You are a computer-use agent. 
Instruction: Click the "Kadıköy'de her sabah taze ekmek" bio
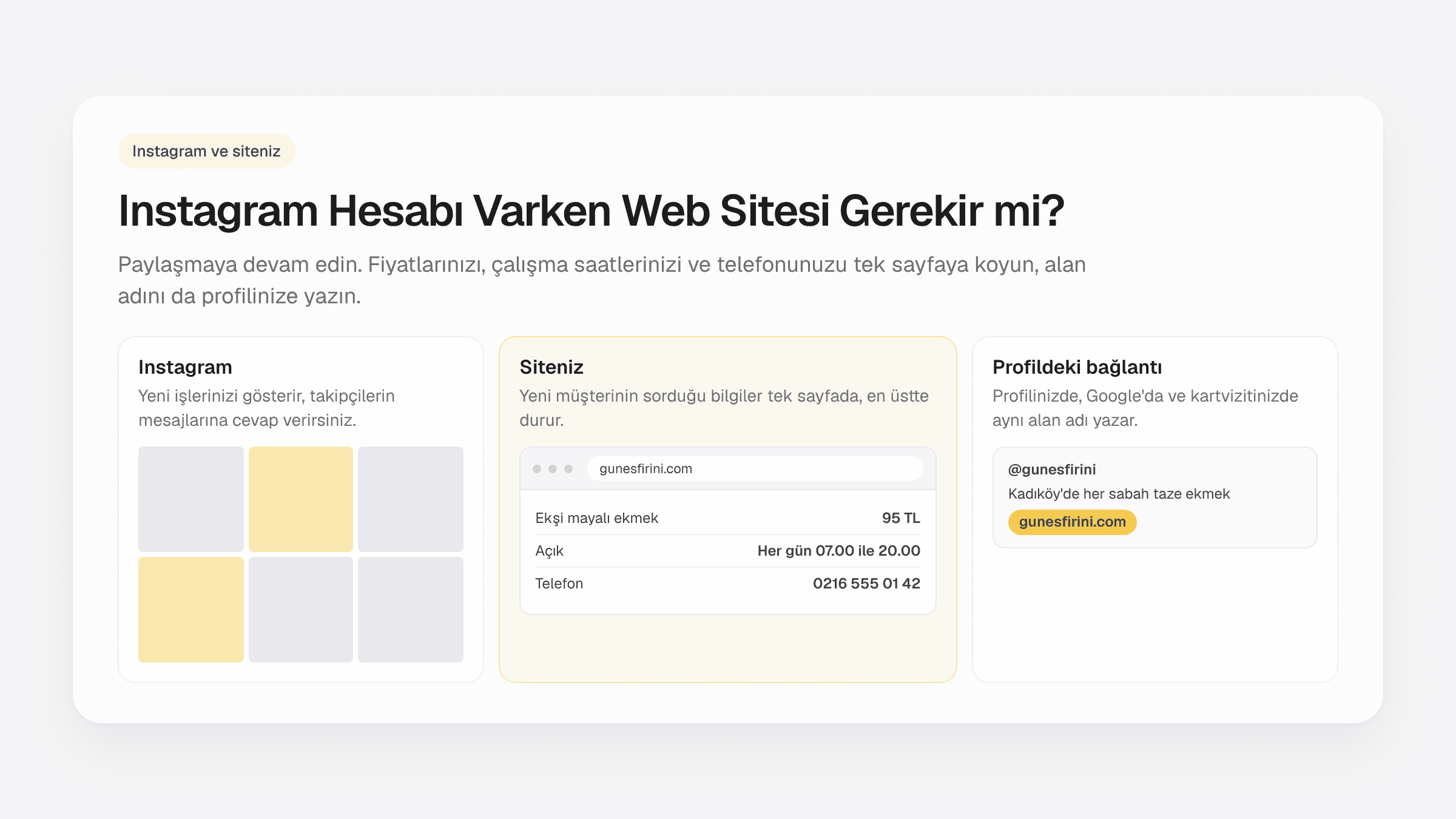pos(1119,494)
